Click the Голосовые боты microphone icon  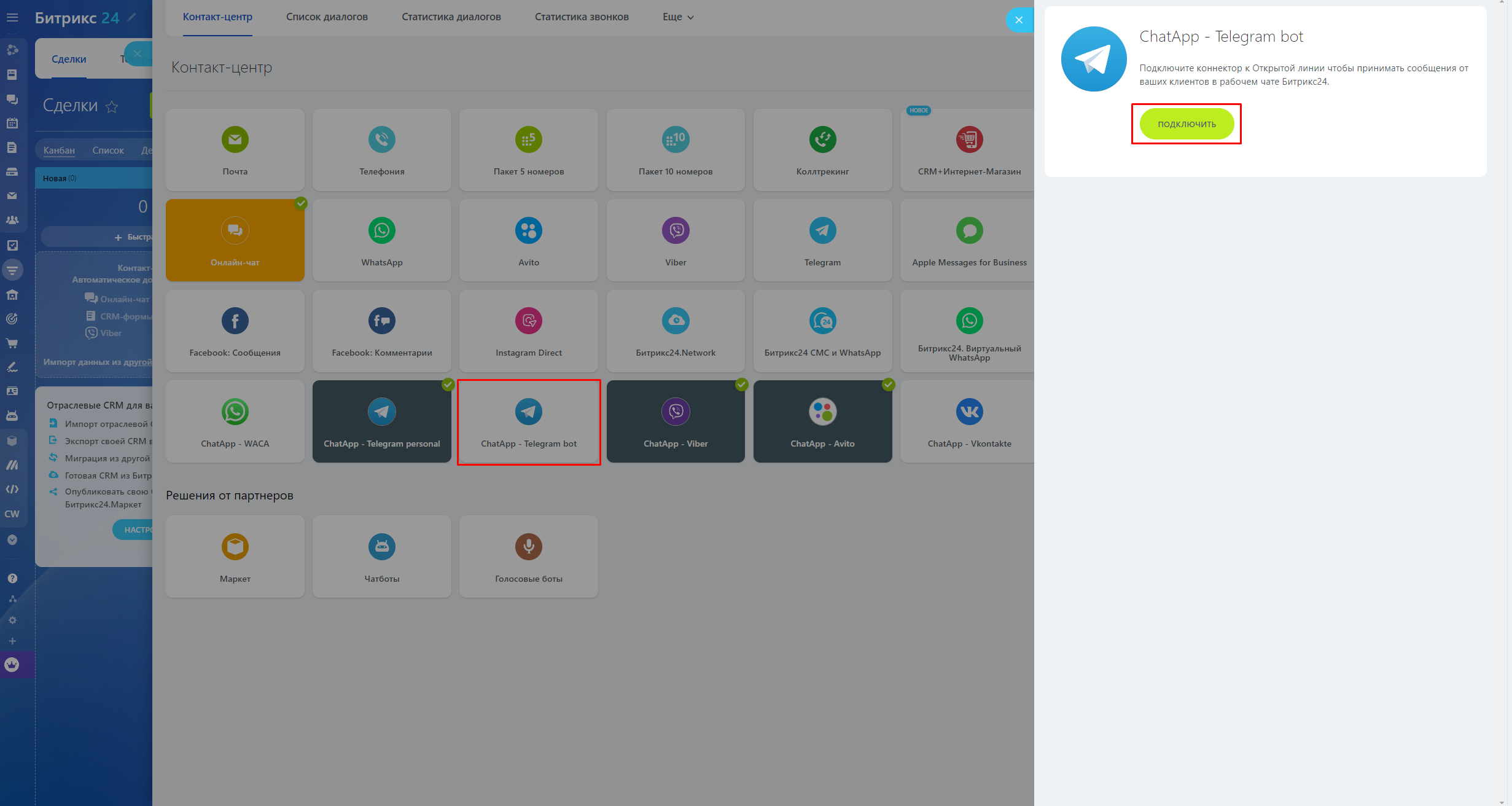tap(528, 546)
